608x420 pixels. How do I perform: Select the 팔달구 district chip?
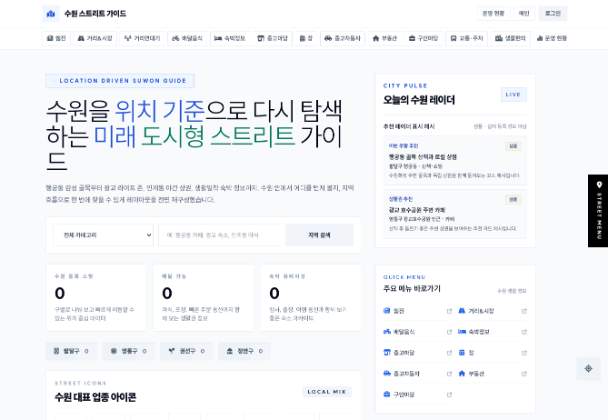click(x=71, y=351)
